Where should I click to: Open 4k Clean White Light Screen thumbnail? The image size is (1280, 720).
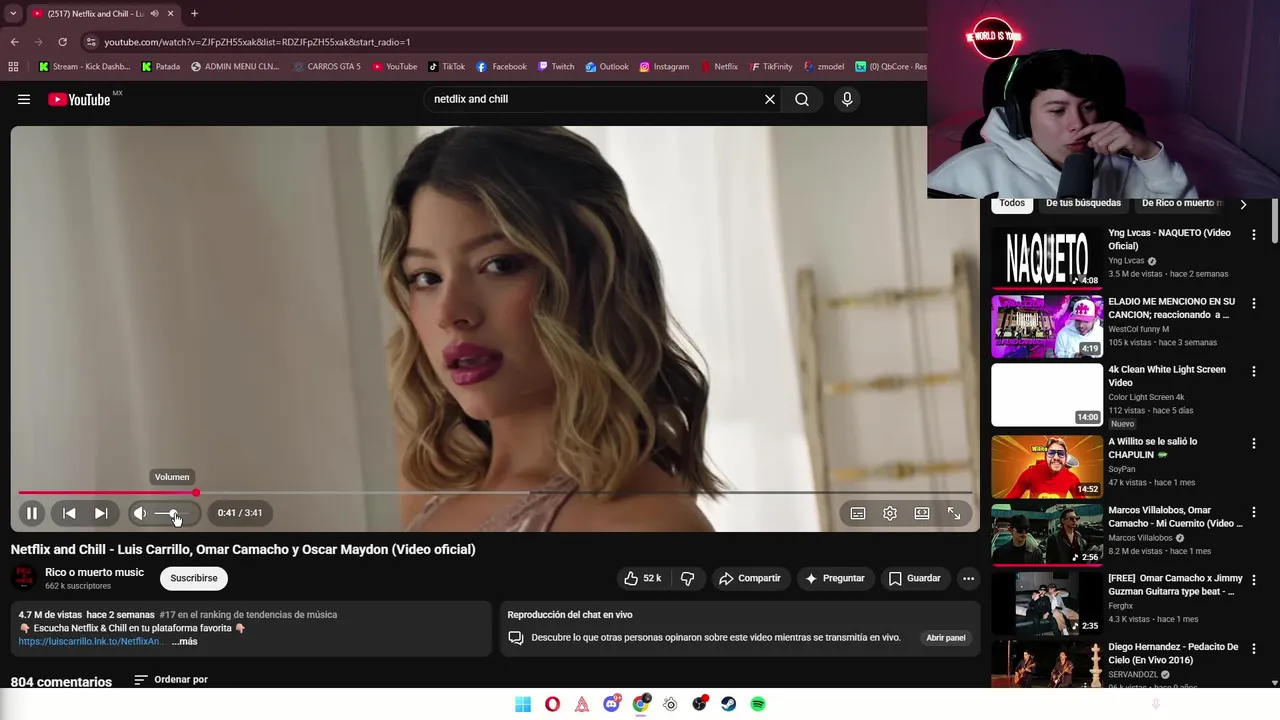[x=1047, y=394]
